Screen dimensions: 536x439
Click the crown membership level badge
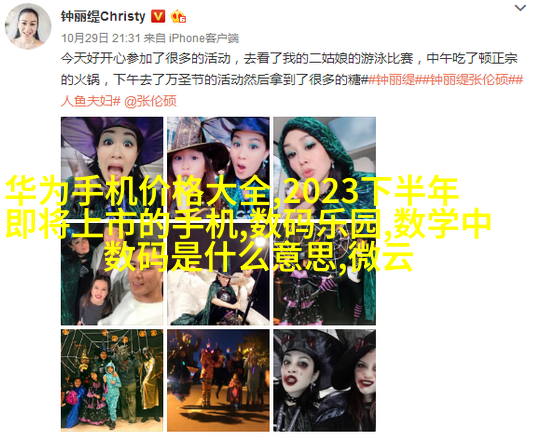[178, 16]
